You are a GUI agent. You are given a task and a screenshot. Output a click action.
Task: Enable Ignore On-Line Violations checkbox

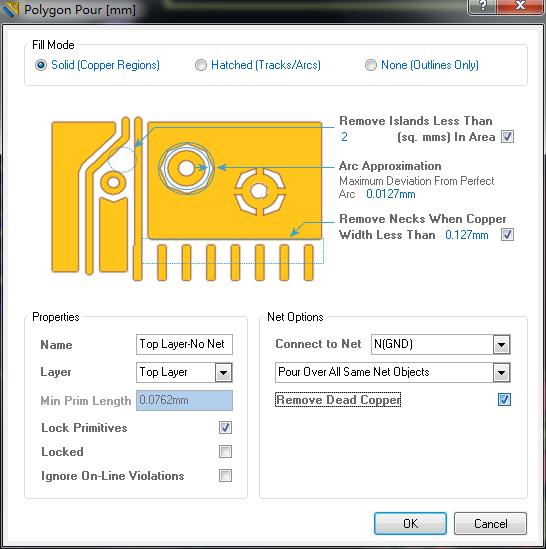pos(225,476)
